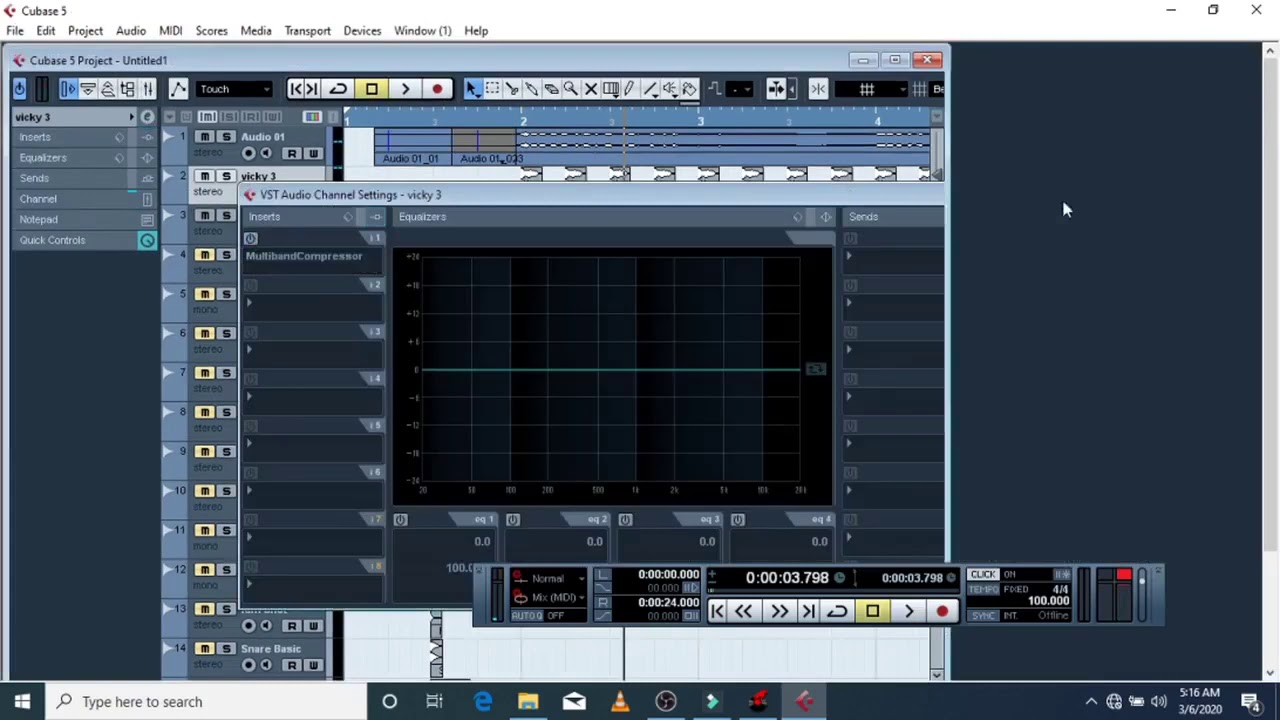The height and width of the screenshot is (720, 1280).
Task: Toggle the TEMPO track button
Action: tap(983, 590)
